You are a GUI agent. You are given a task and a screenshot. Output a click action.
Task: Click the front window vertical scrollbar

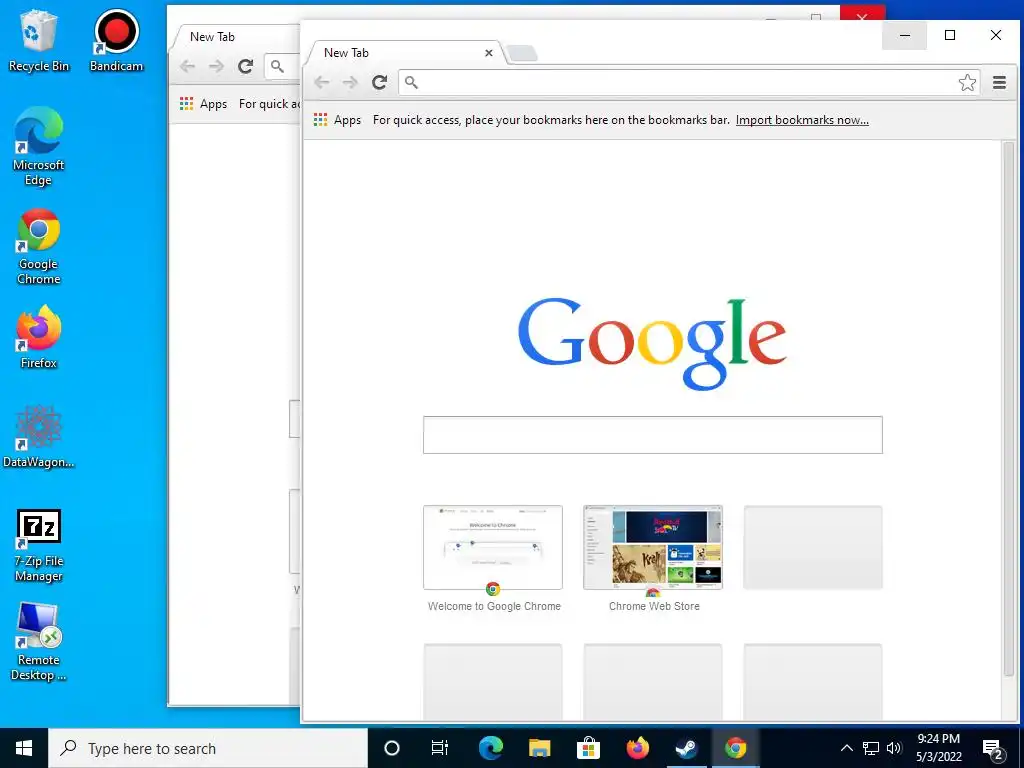point(1008,409)
